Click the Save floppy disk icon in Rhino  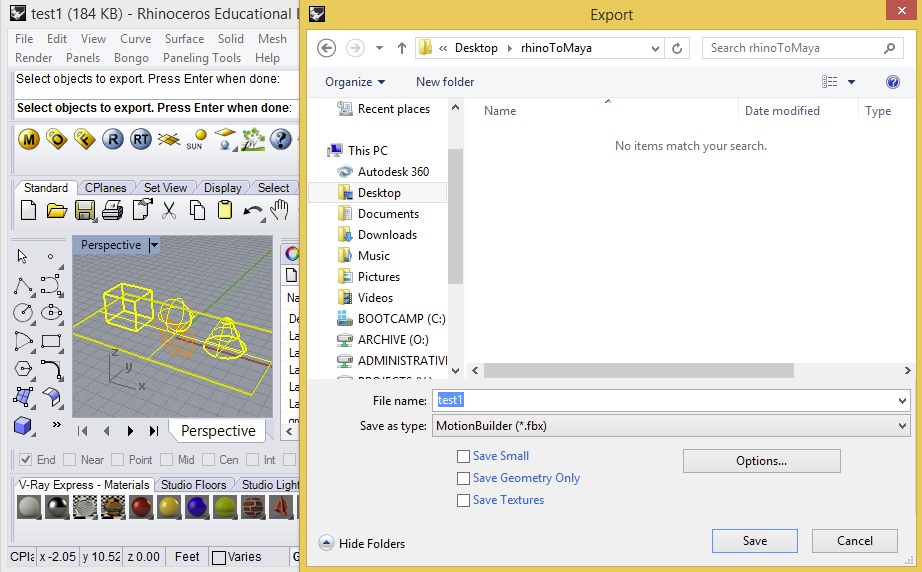[85, 210]
